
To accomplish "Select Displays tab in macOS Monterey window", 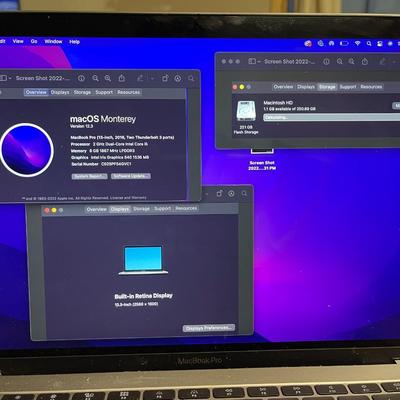I will pyautogui.click(x=60, y=92).
